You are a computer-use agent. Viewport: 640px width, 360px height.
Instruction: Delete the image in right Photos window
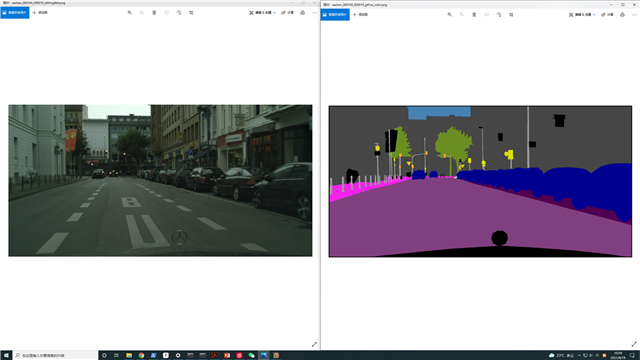[x=474, y=15]
